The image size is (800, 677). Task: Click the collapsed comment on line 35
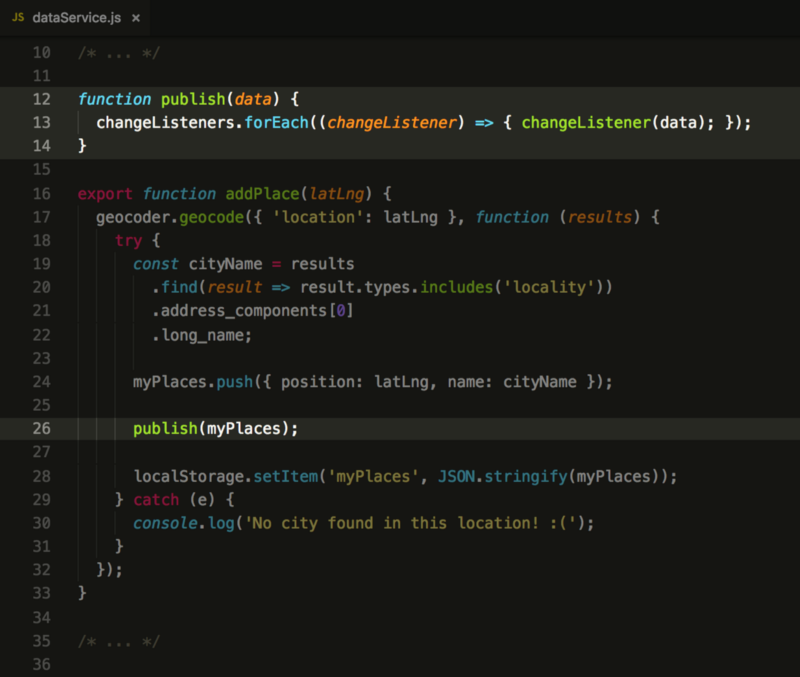click(x=119, y=641)
